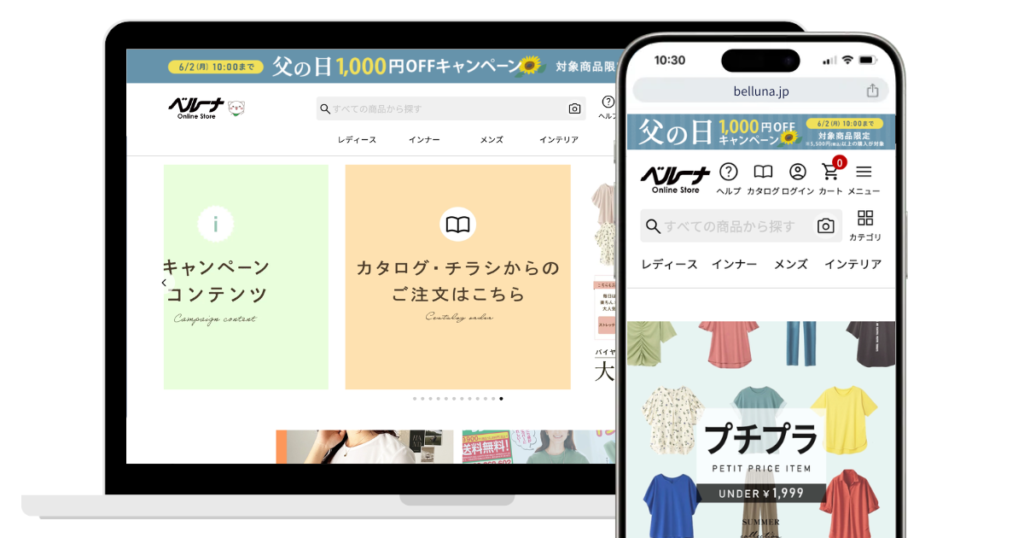Tap the Login profile icon on the phone
Image resolution: width=1024 pixels, height=538 pixels.
click(797, 172)
